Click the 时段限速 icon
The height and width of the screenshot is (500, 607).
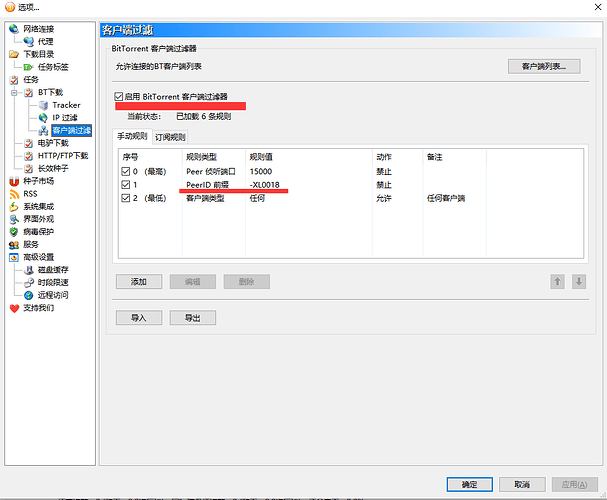tap(29, 283)
